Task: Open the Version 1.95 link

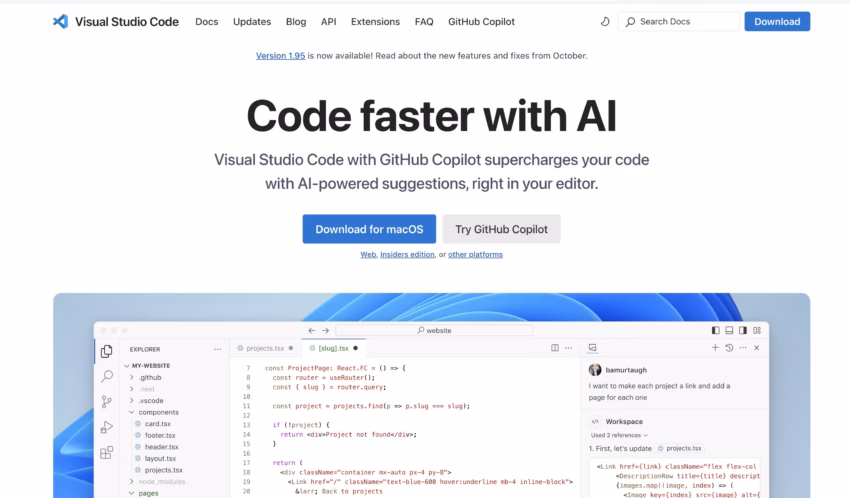Action: point(280,56)
